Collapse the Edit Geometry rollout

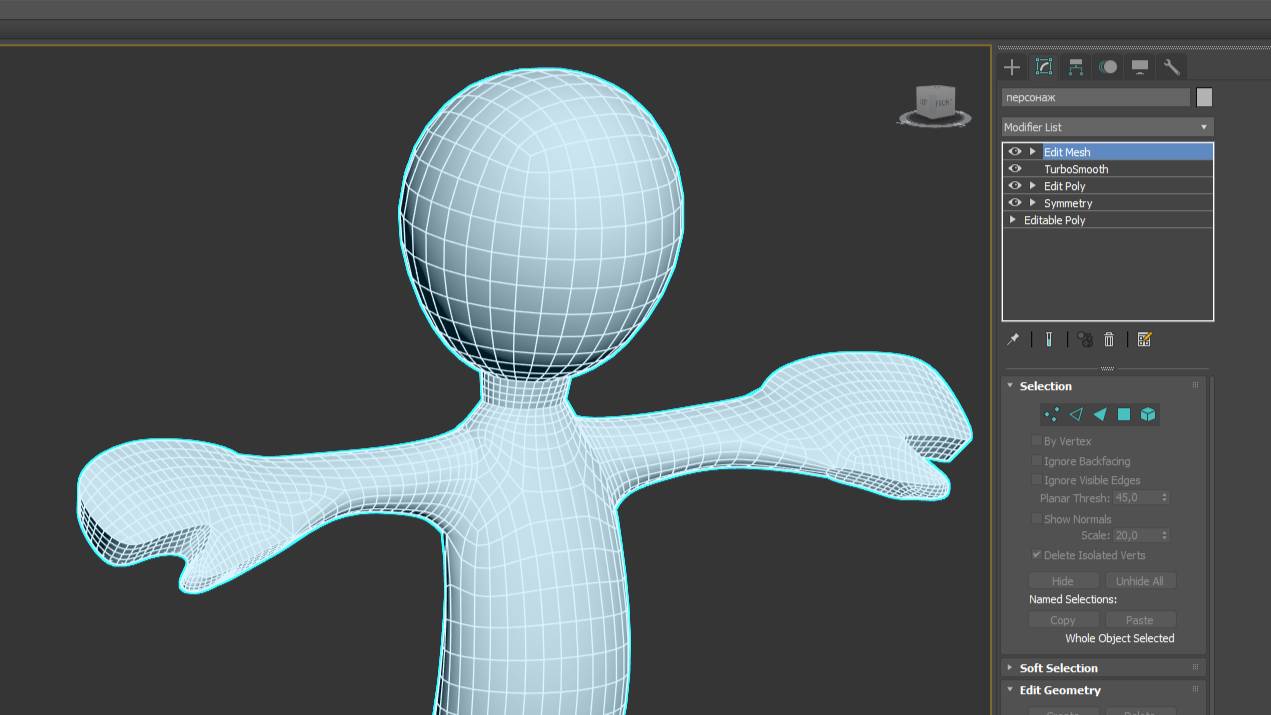(x=1010, y=689)
